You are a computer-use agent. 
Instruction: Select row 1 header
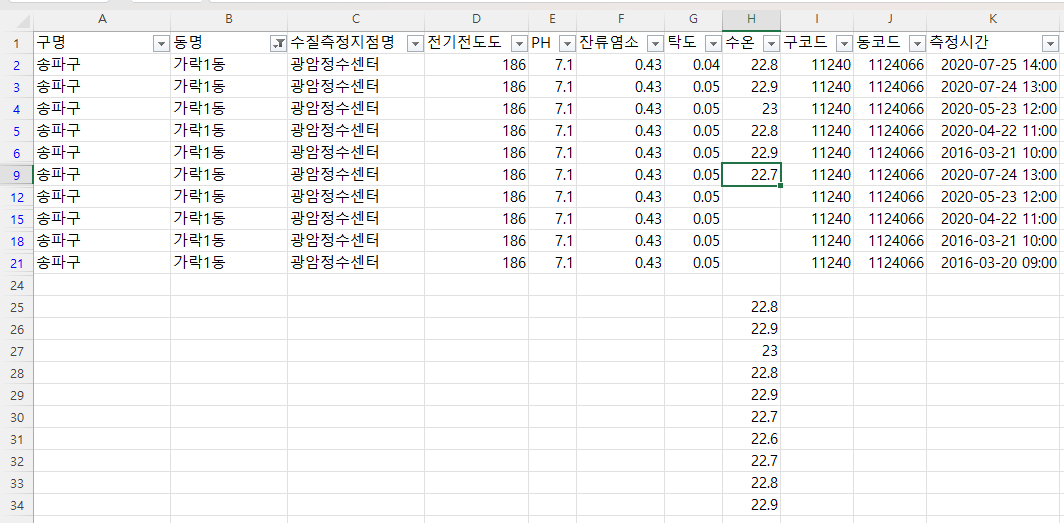pyautogui.click(x=17, y=43)
